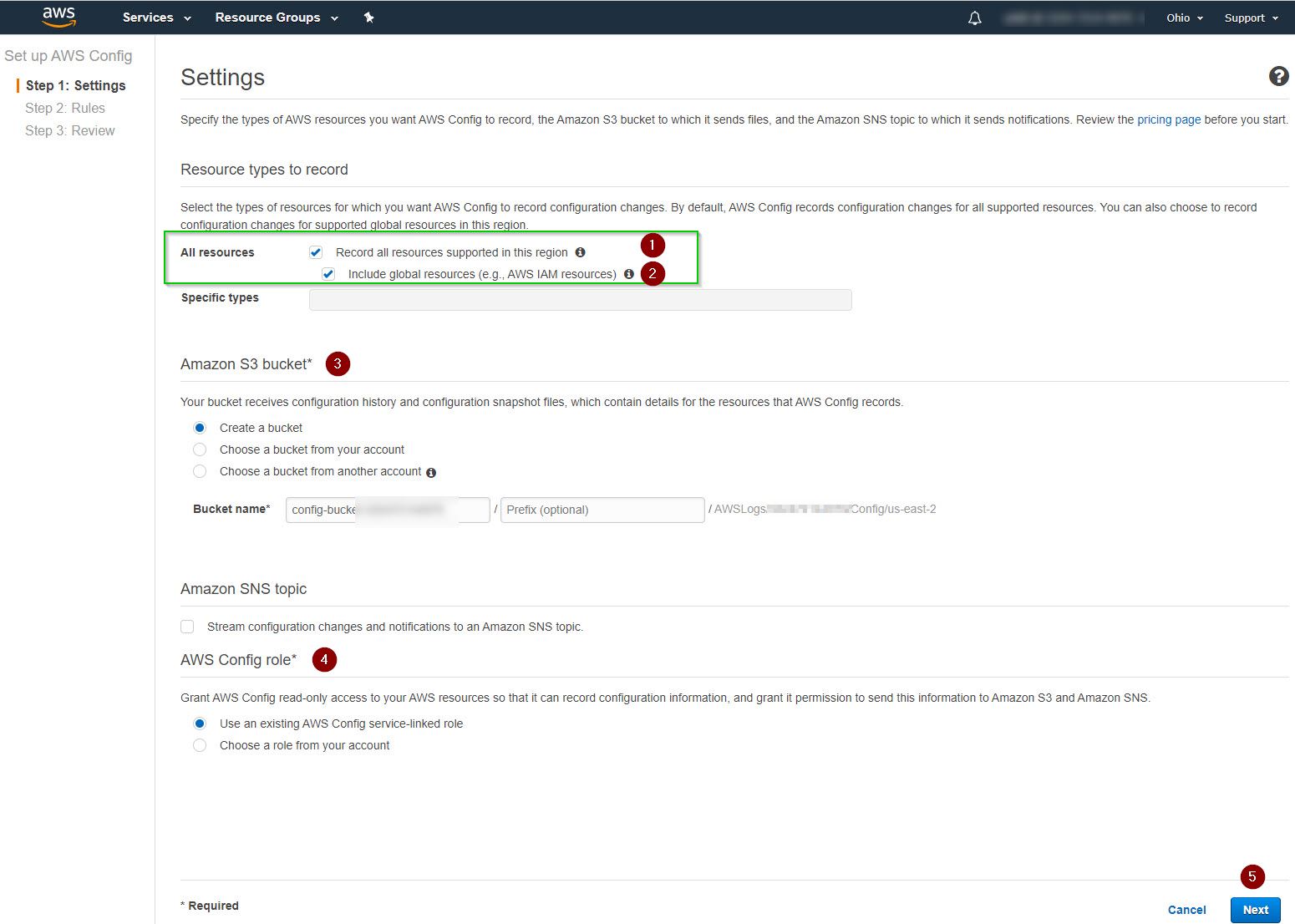Viewport: 1295px width, 924px height.
Task: Click the Prefix (optional) input field
Action: pyautogui.click(x=602, y=510)
